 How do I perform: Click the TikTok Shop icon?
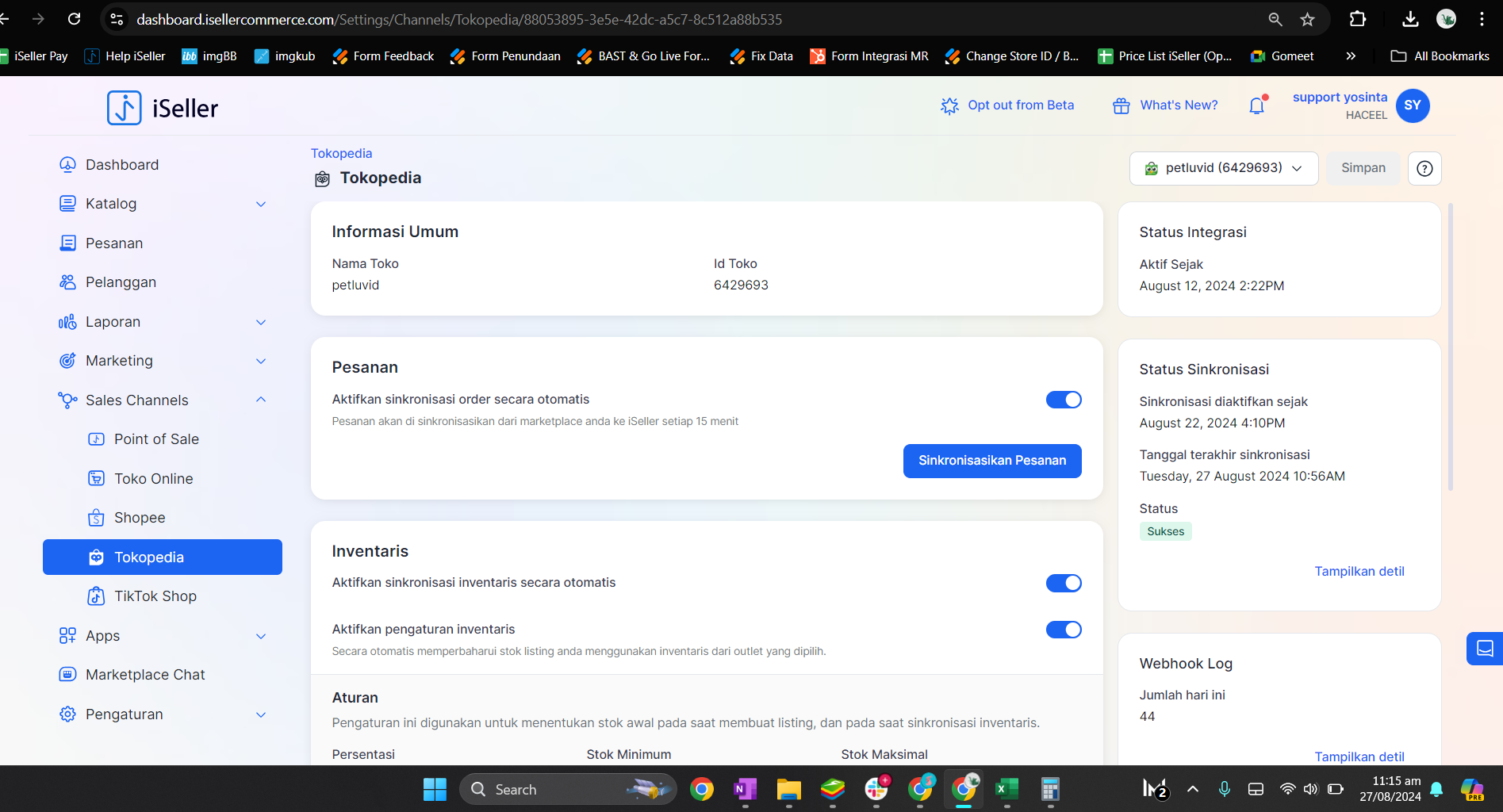[96, 596]
